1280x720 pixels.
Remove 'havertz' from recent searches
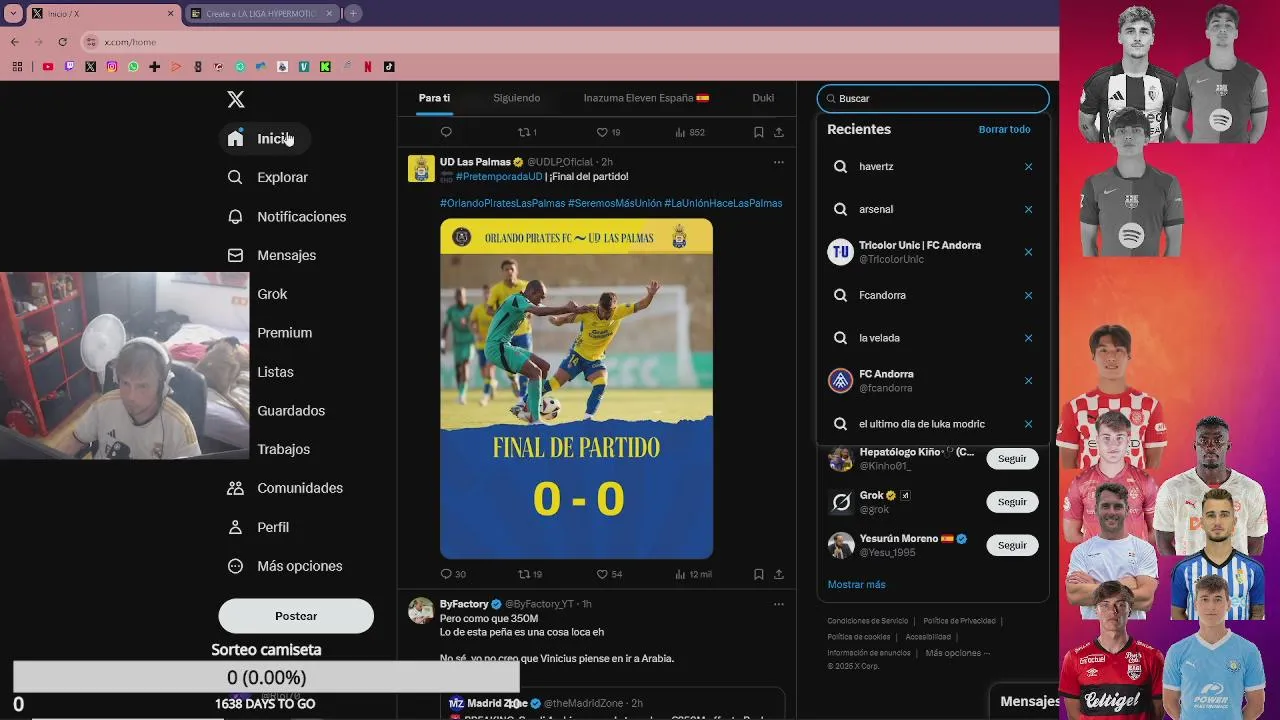[x=1028, y=167]
